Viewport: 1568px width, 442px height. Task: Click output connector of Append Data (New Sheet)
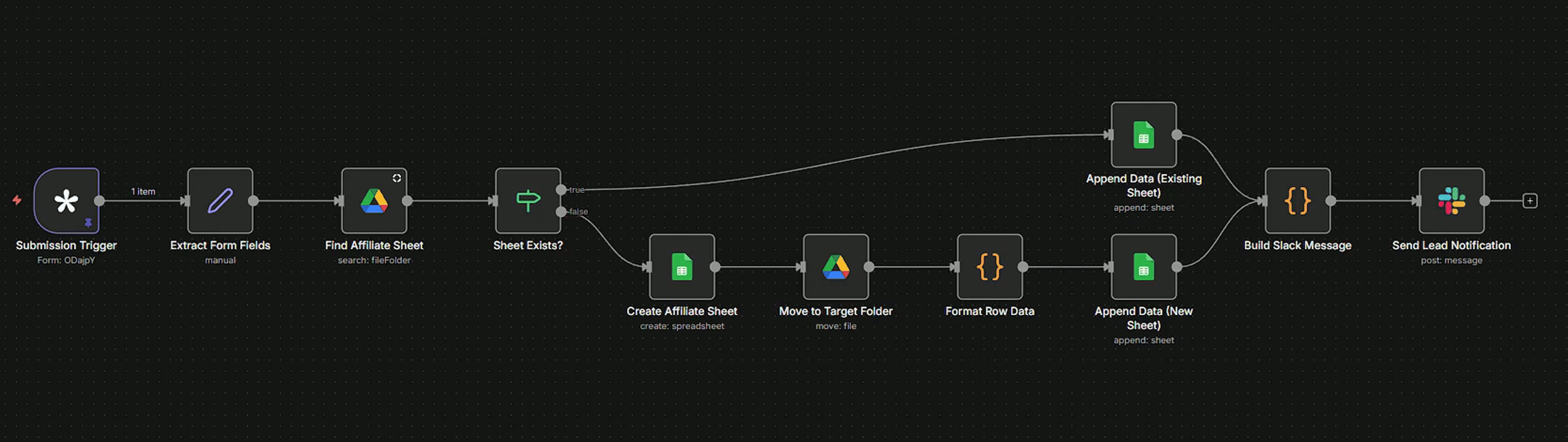1177,267
